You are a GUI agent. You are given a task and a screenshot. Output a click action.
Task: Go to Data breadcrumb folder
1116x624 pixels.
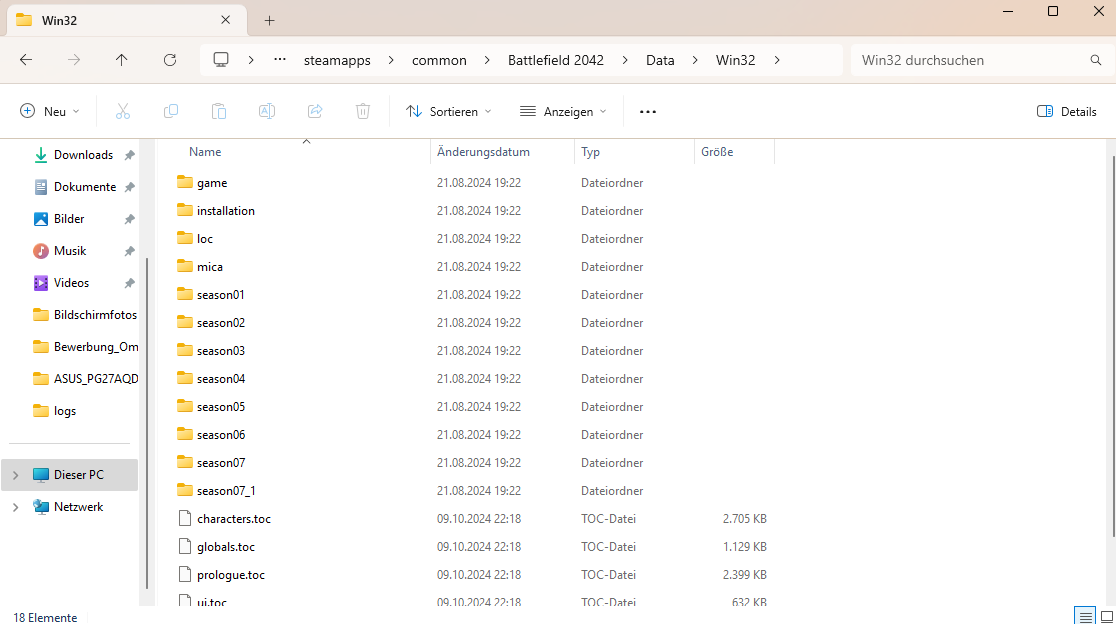(660, 60)
